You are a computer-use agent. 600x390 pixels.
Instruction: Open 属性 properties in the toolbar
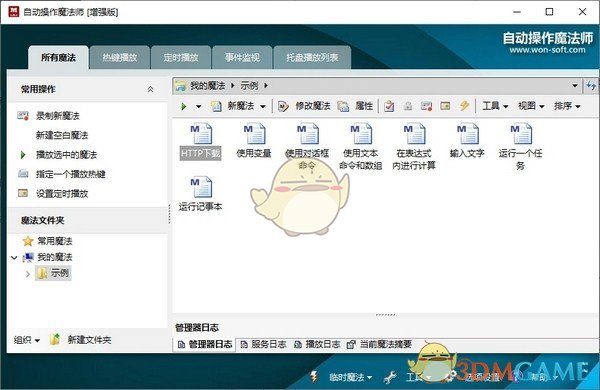(x=355, y=106)
